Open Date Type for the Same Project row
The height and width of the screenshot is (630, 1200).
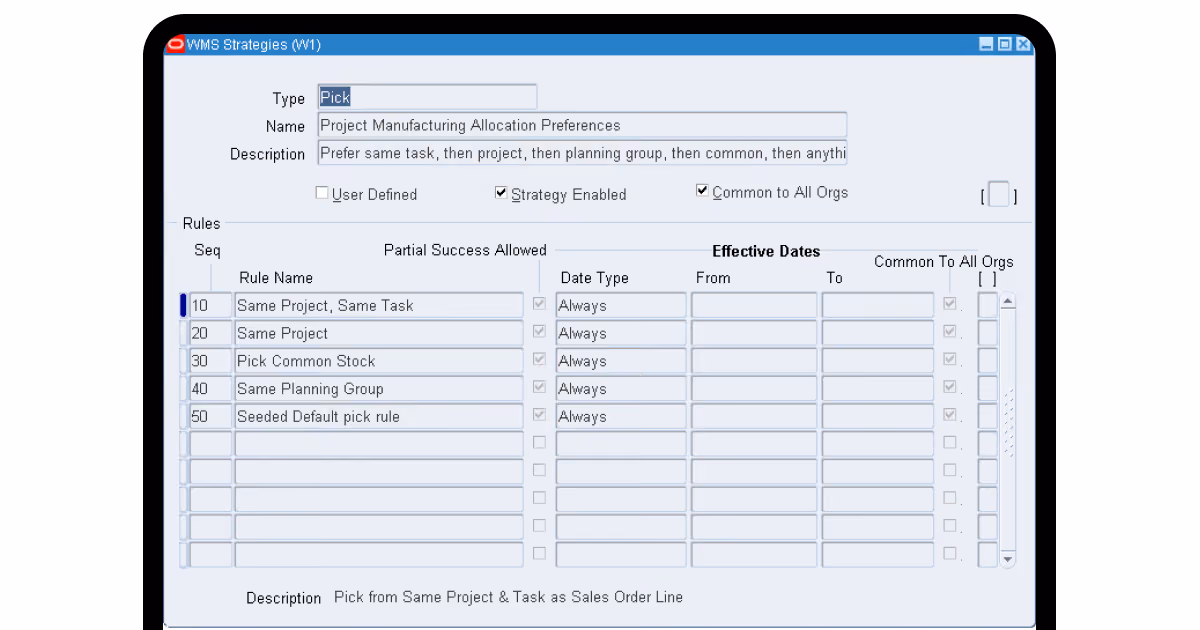click(621, 333)
